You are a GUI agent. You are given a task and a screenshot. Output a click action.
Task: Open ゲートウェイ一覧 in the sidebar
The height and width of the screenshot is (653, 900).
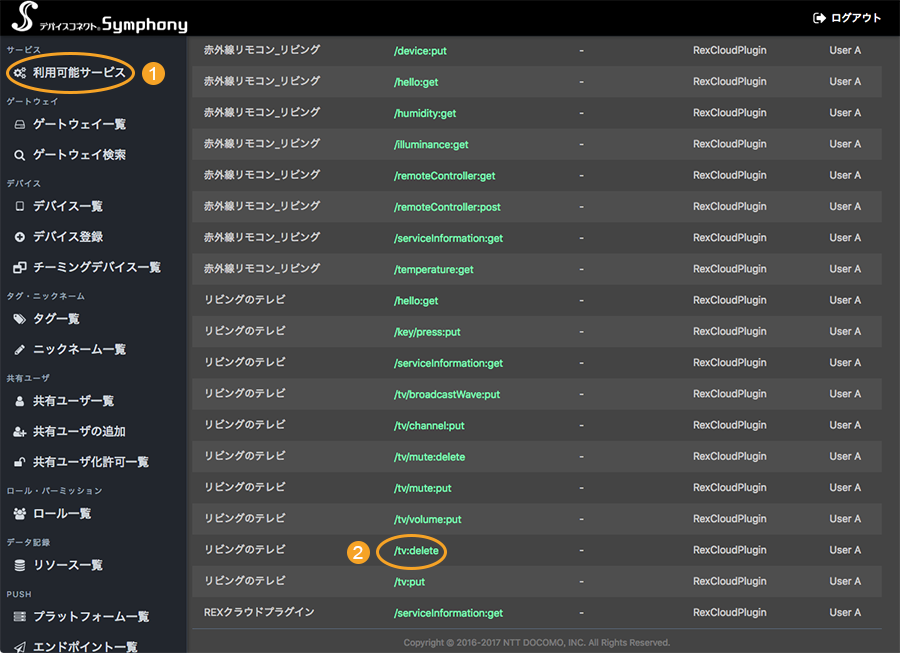click(79, 125)
